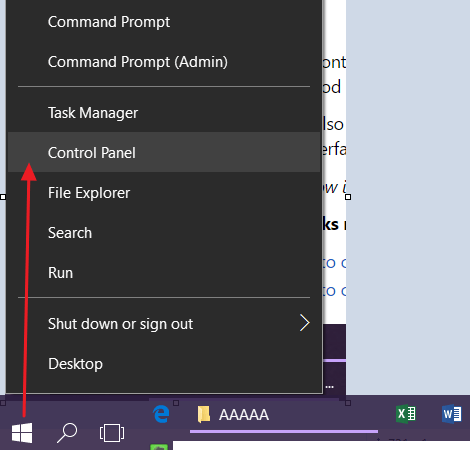Image resolution: width=470 pixels, height=450 pixels.
Task: Open the taskbar search magnifier icon
Action: pyautogui.click(x=67, y=433)
